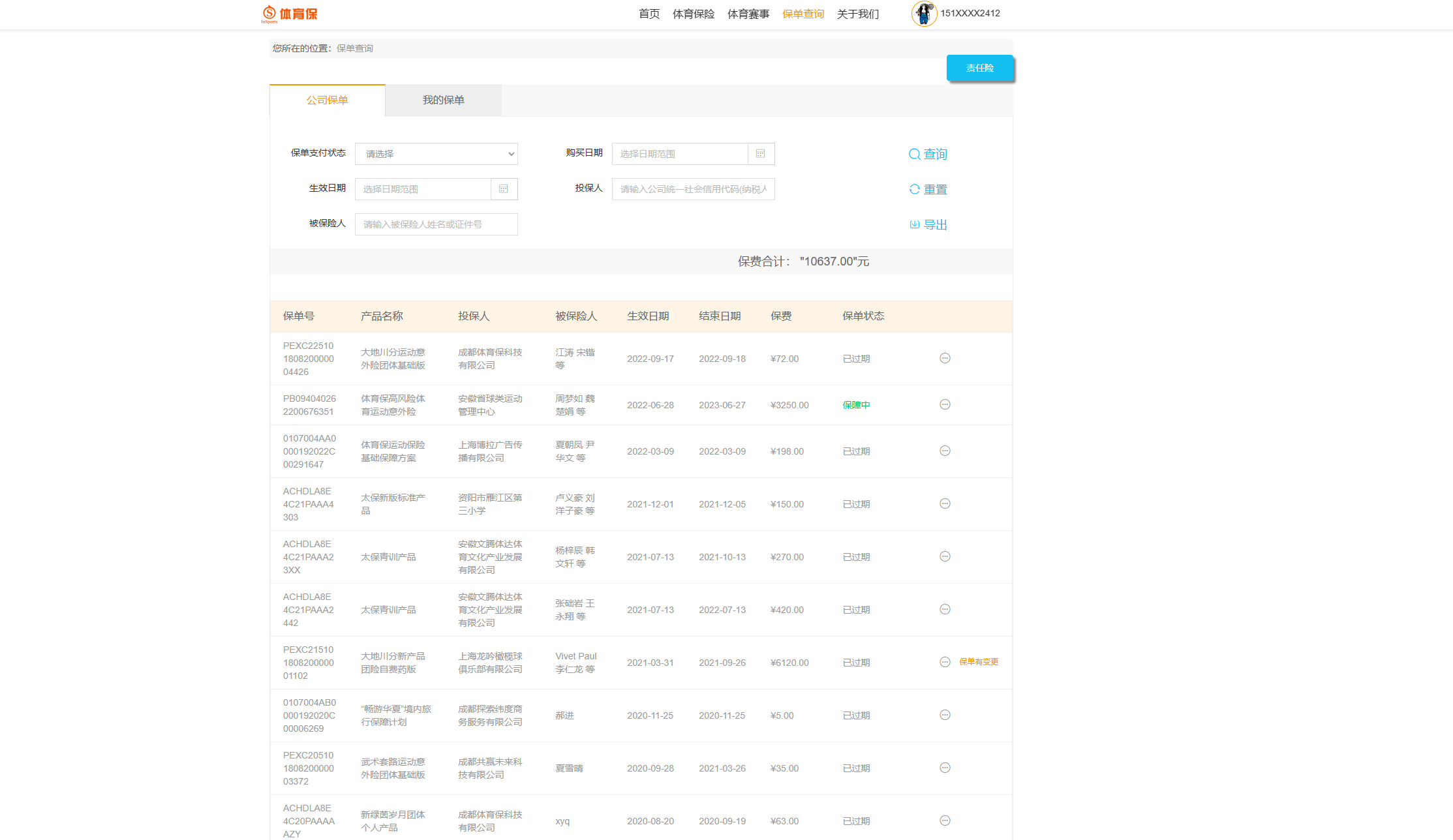
Task: Open the 购买日期 calendar icon
Action: point(761,154)
